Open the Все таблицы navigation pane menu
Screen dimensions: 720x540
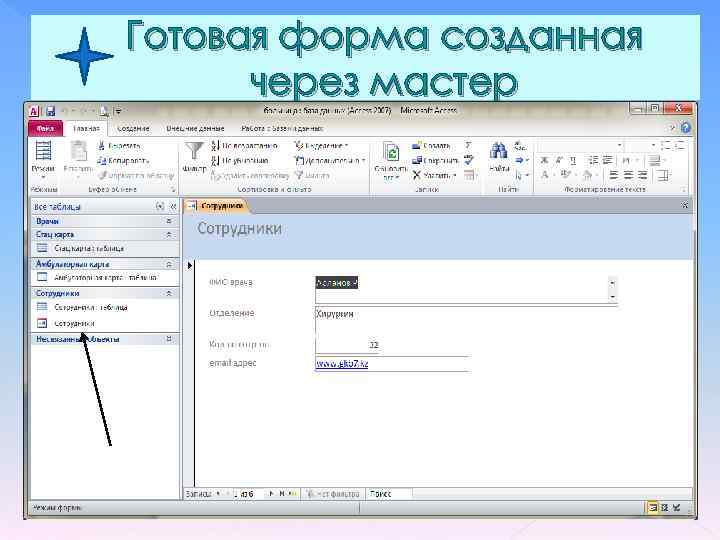point(160,207)
